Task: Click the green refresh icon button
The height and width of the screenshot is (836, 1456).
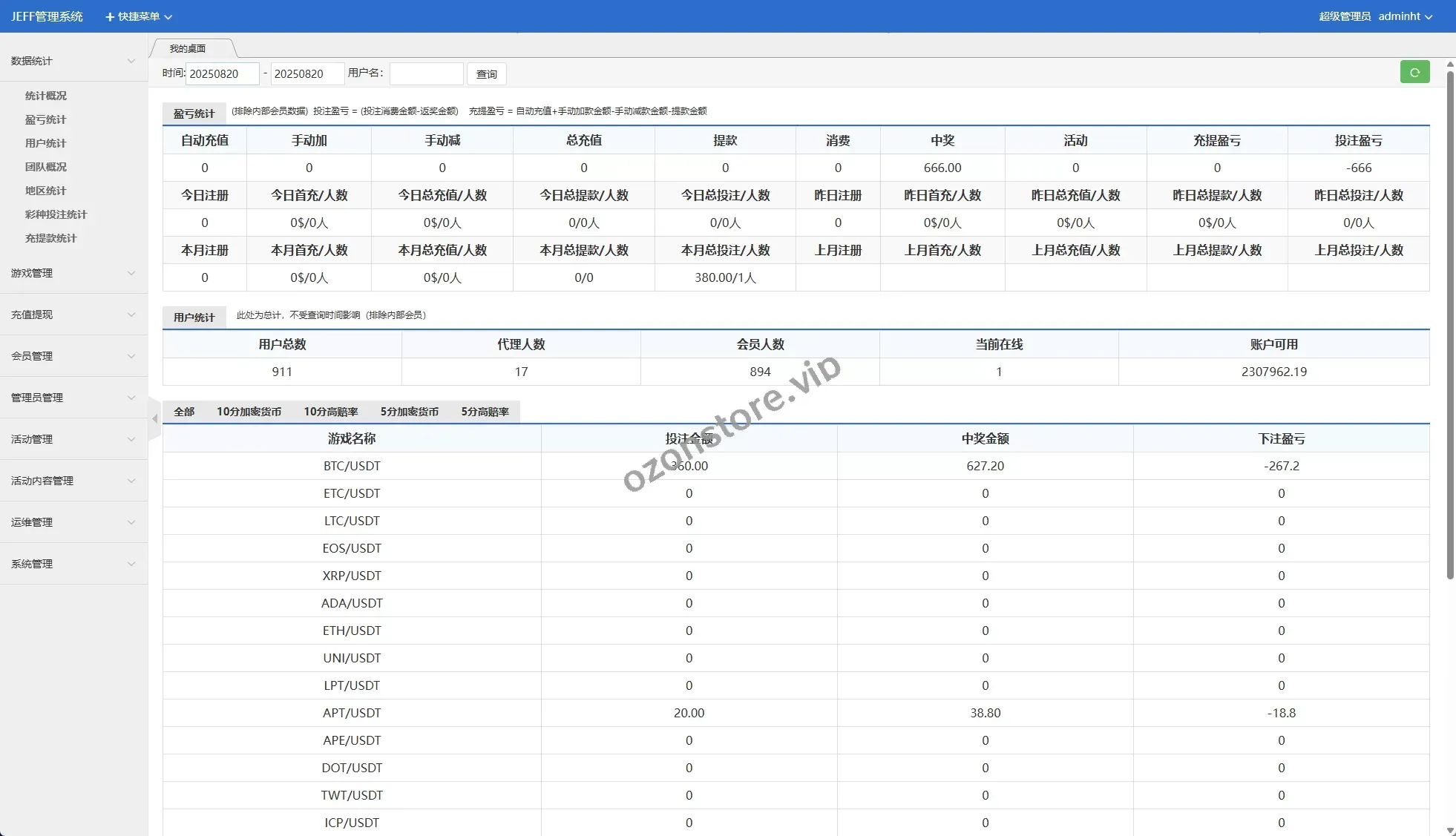Action: click(1414, 72)
